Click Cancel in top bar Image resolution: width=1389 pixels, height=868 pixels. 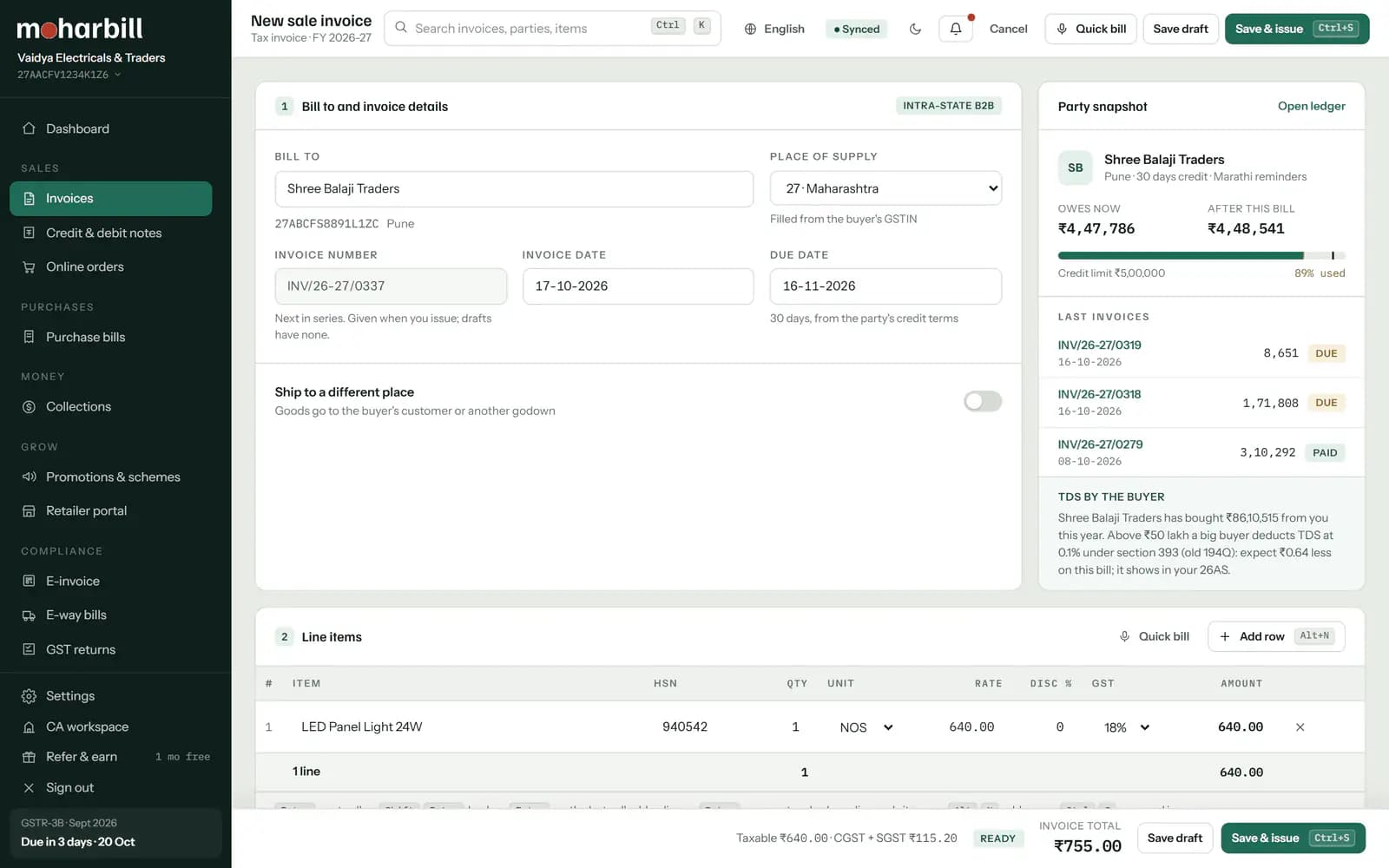1008,29
